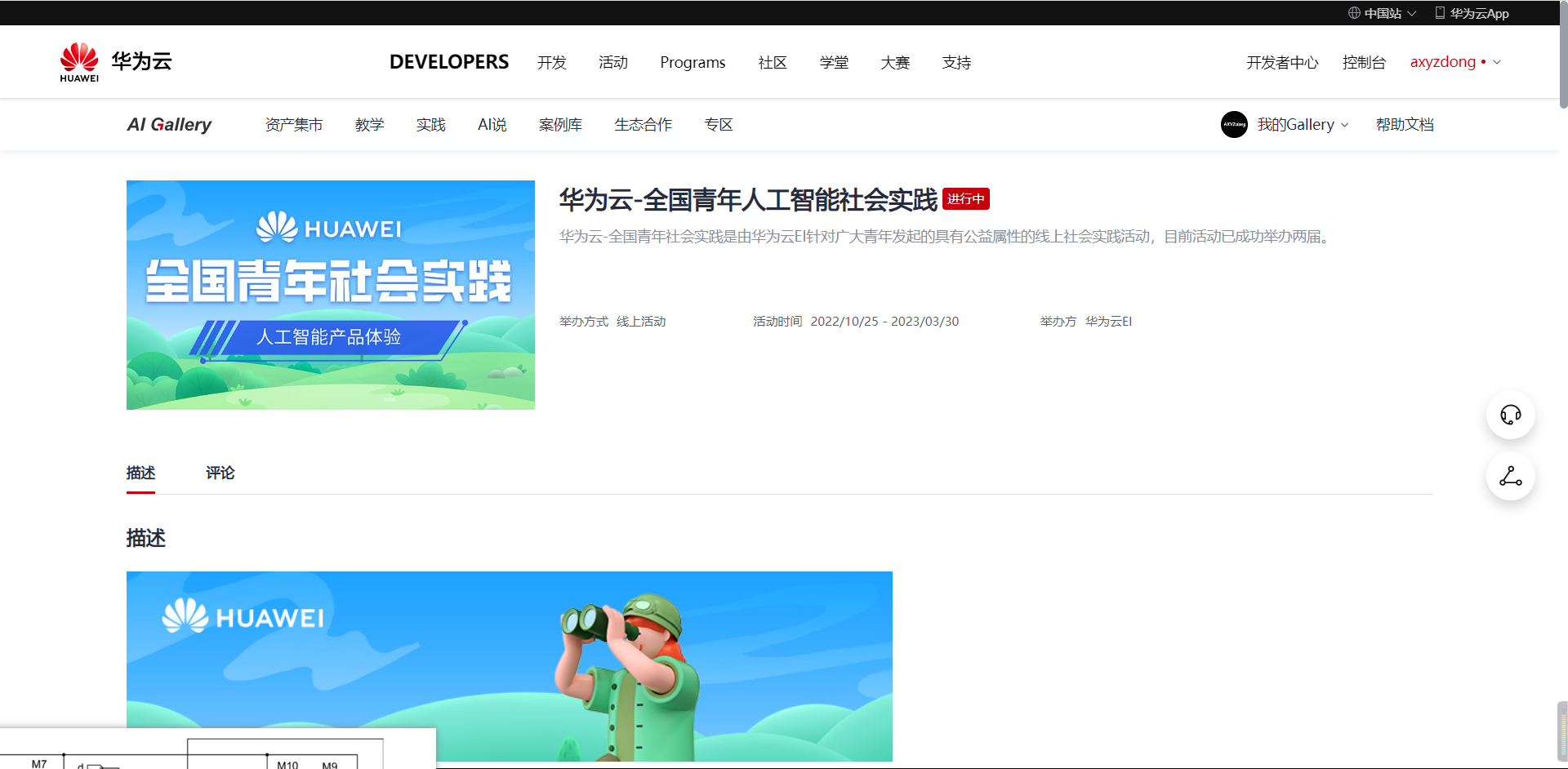Click the DEVELOPERS heading link

tap(449, 62)
